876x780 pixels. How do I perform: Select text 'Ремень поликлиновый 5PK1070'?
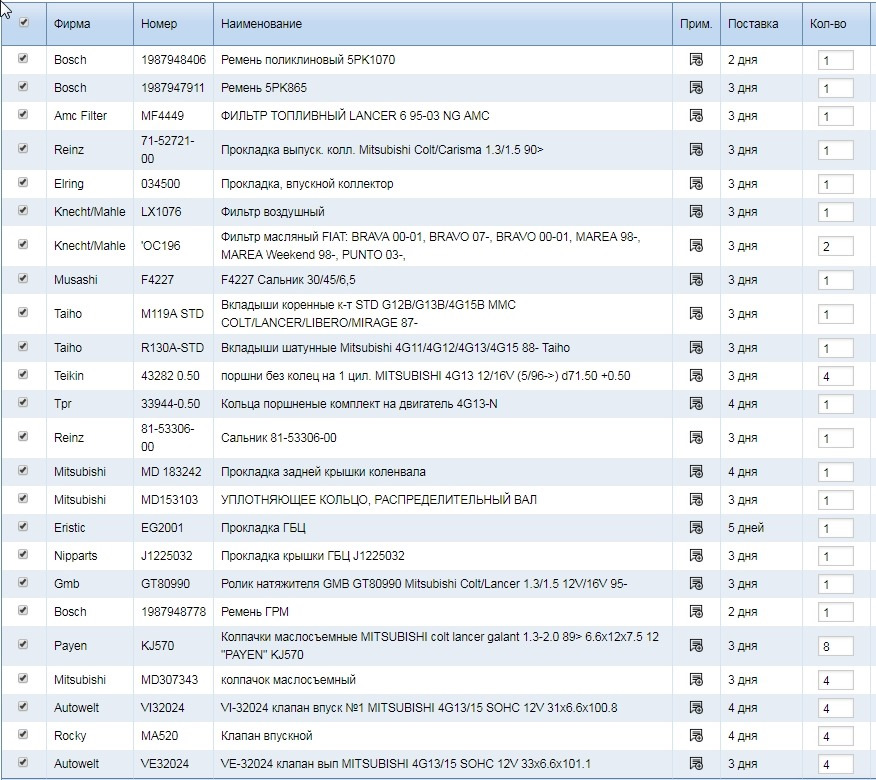(x=308, y=60)
